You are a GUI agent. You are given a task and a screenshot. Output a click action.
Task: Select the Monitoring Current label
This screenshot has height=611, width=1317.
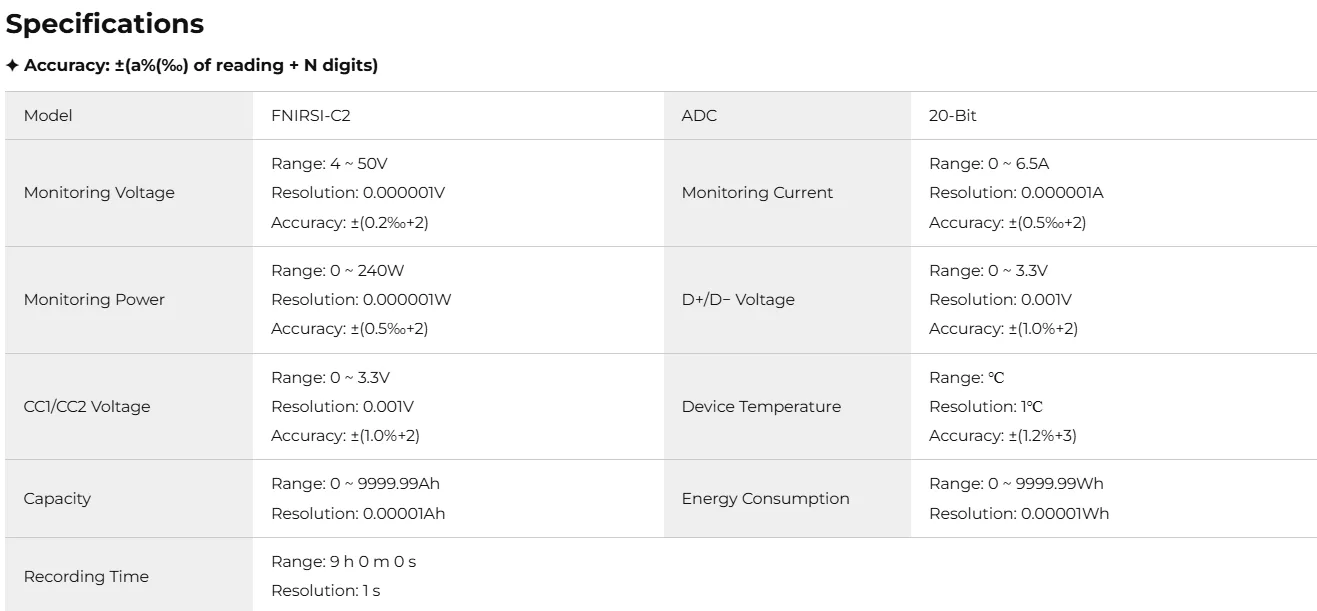coord(757,193)
